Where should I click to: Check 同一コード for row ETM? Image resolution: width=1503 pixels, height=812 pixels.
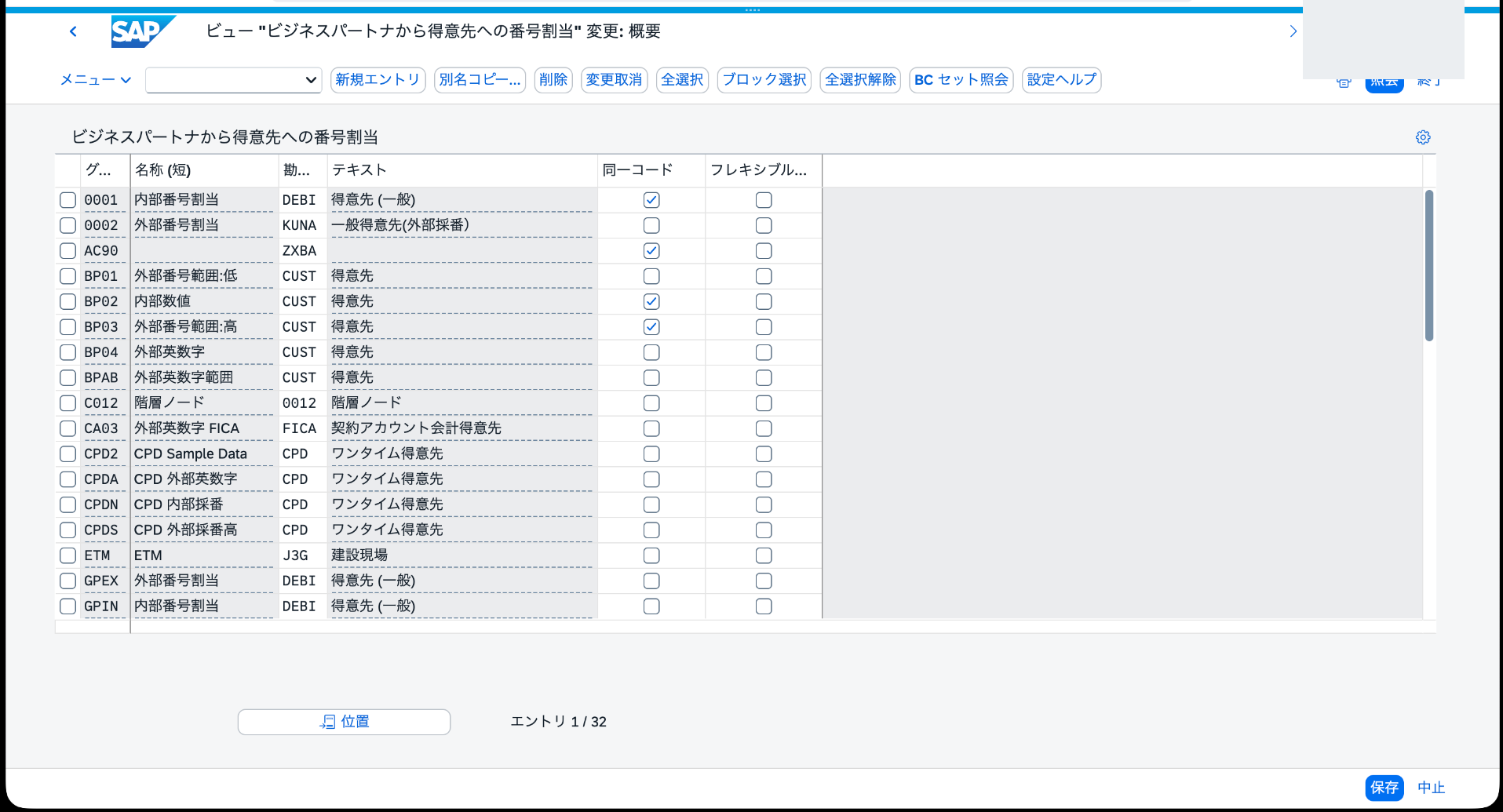point(651,555)
